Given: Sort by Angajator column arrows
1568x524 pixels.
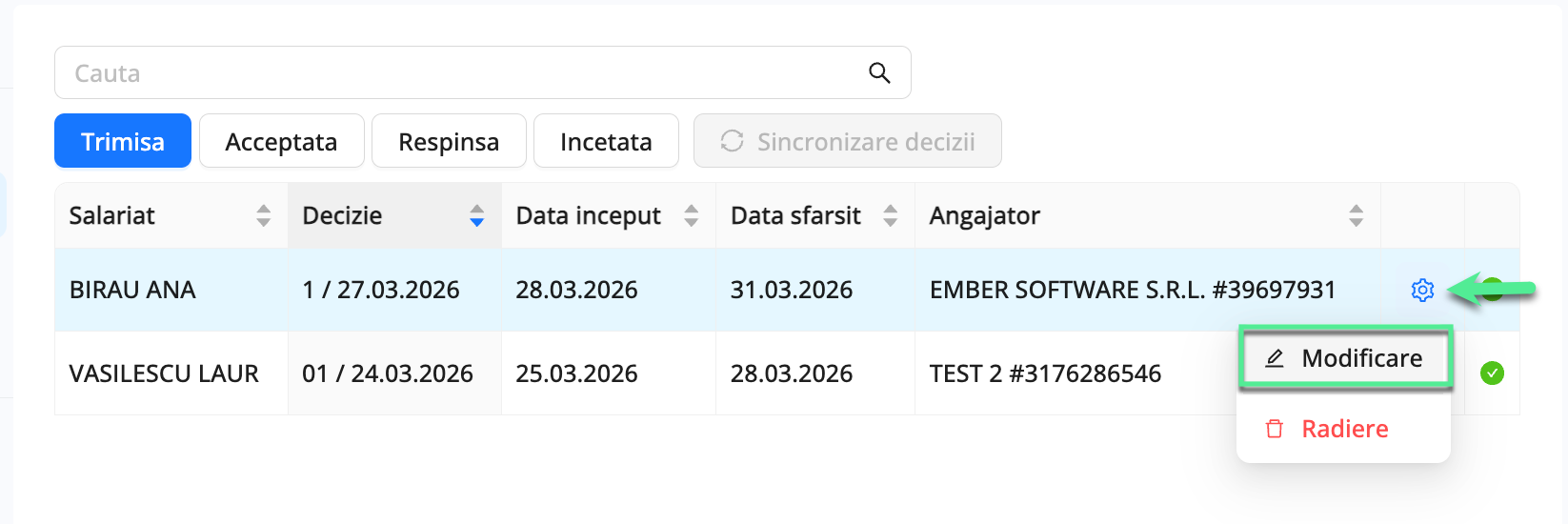Looking at the screenshot, I should click(1356, 215).
